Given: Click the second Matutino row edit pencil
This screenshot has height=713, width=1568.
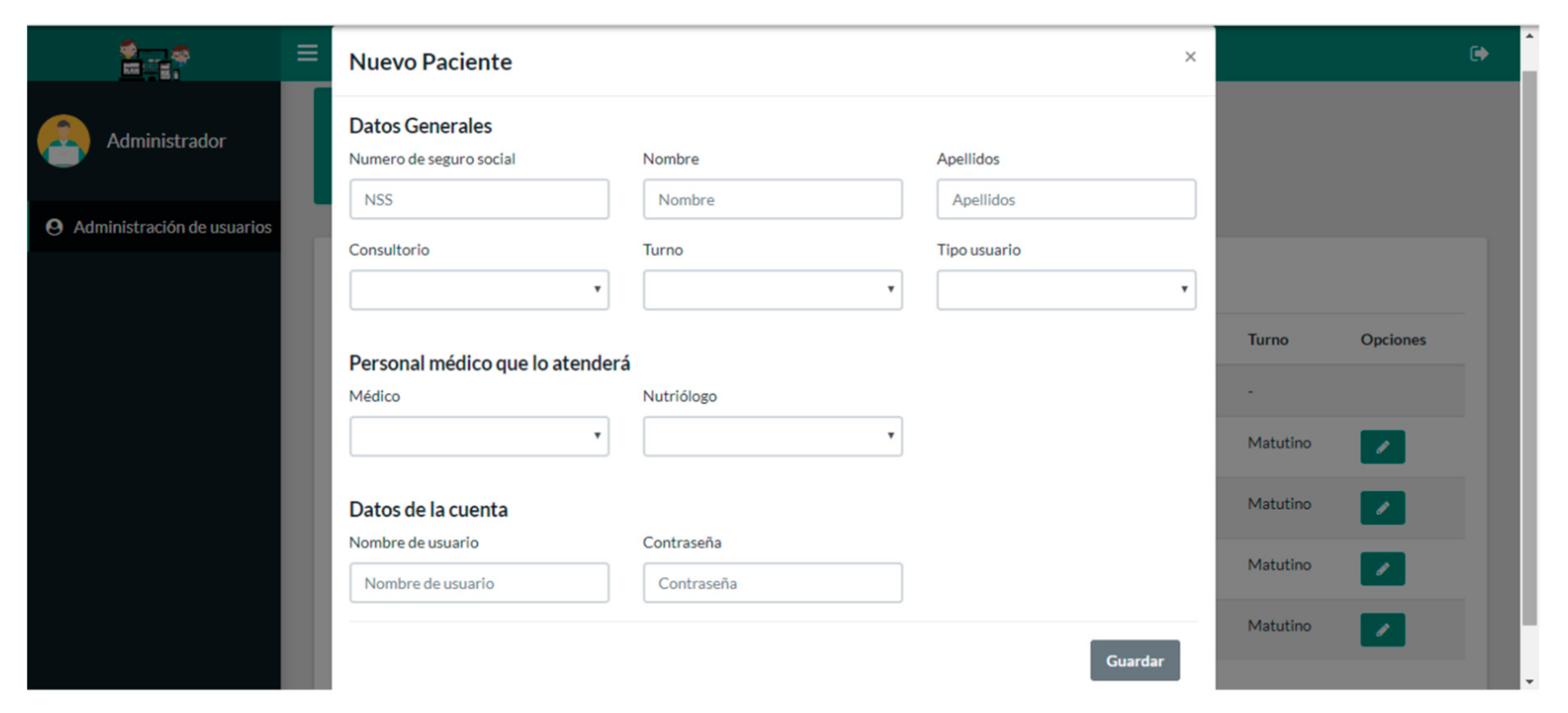Looking at the screenshot, I should coord(1382,508).
